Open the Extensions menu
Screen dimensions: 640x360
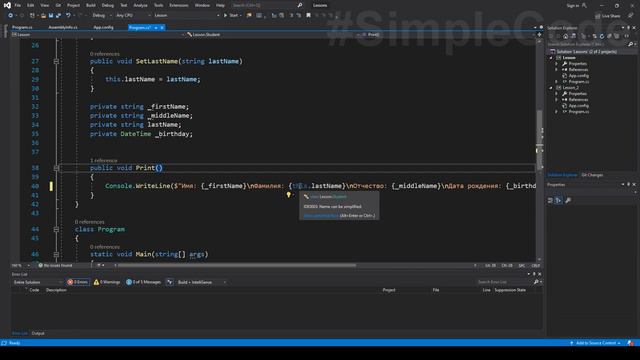[179, 5]
